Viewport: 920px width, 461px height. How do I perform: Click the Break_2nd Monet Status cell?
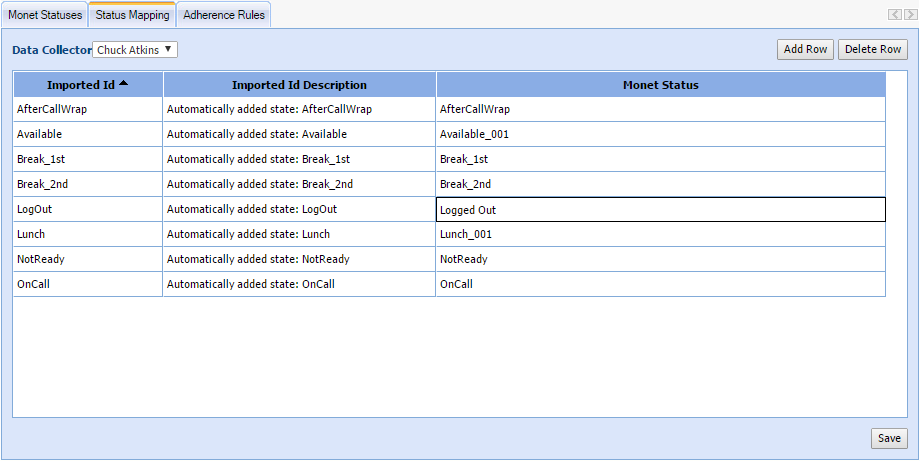tap(660, 184)
